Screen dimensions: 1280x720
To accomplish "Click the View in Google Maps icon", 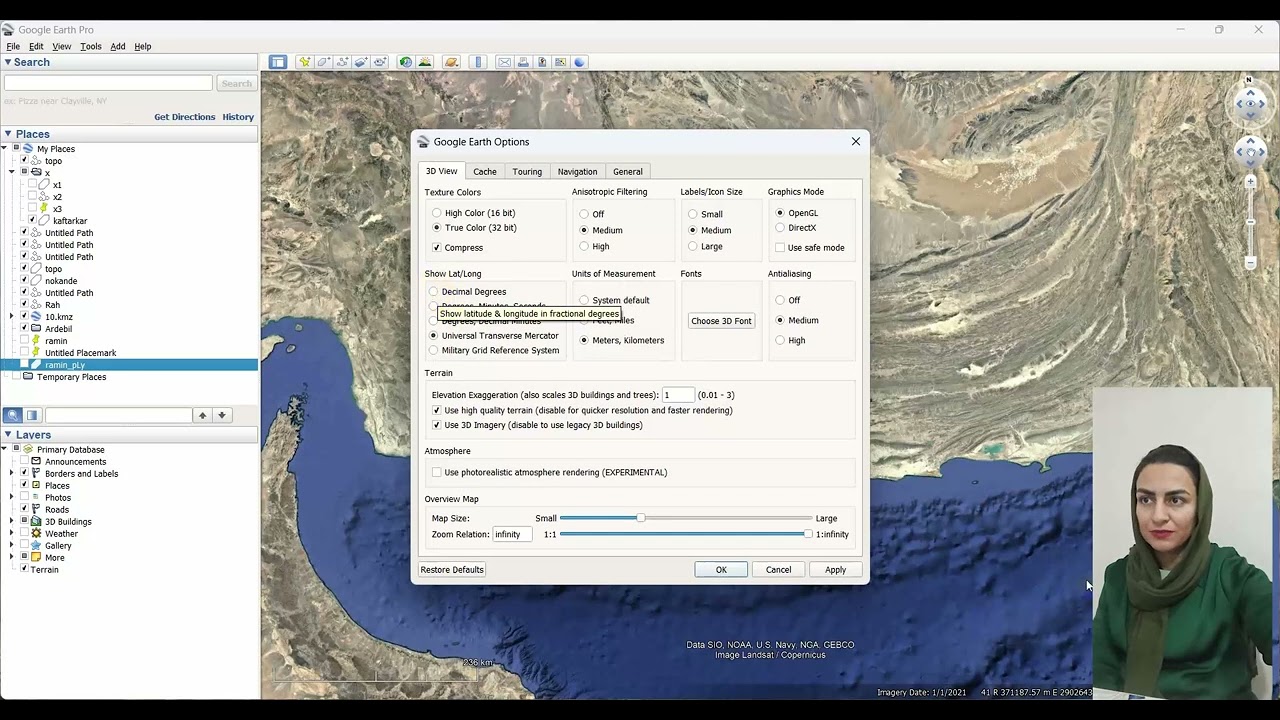I will [x=561, y=62].
